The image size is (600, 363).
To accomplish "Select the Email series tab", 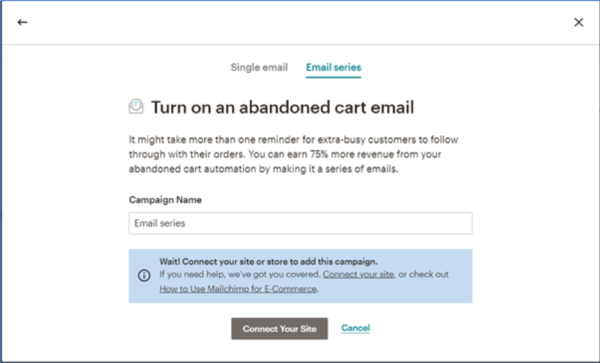I will coord(334,67).
